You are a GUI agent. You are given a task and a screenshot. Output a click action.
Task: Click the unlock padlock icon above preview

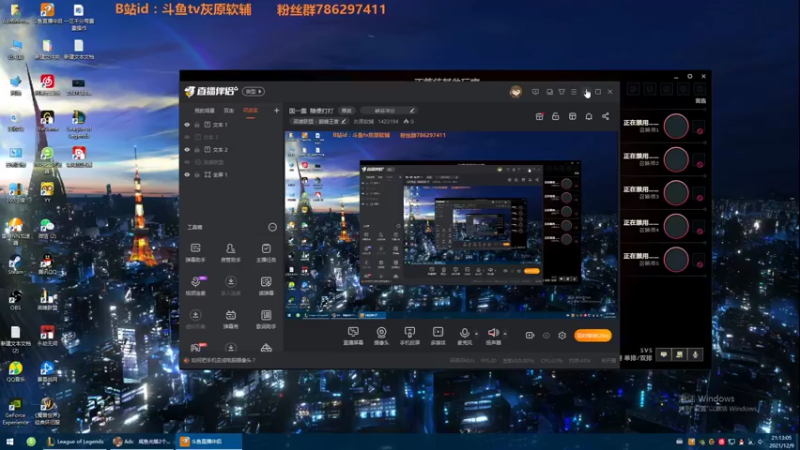click(556, 116)
